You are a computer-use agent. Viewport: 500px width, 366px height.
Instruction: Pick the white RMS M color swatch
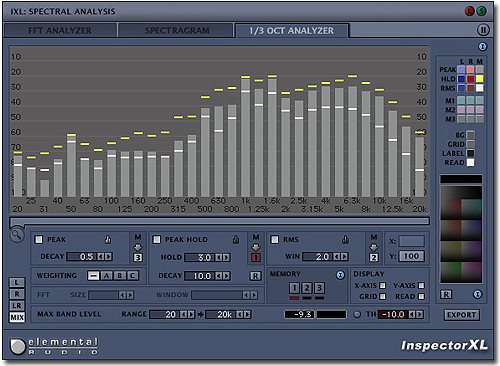pos(479,88)
